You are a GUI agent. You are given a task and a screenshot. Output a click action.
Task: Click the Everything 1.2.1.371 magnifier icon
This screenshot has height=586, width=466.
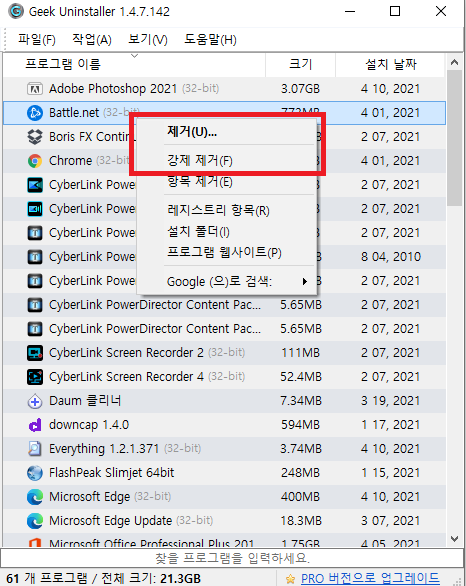click(35, 449)
